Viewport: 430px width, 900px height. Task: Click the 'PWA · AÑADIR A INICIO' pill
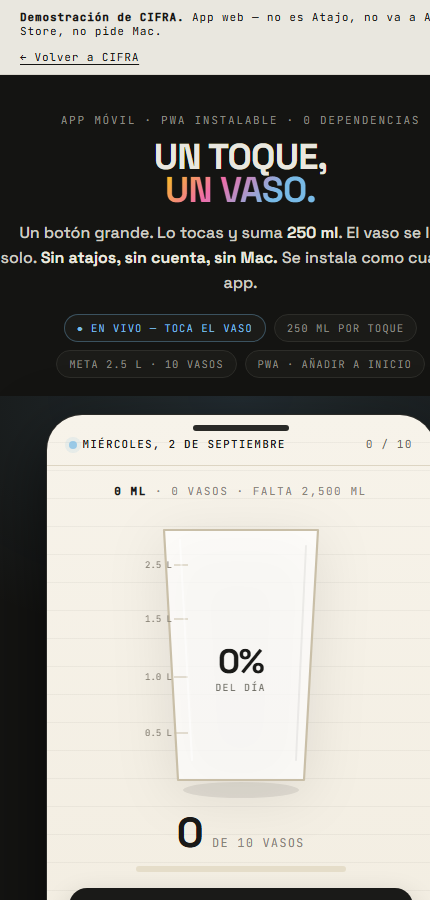pyautogui.click(x=335, y=364)
